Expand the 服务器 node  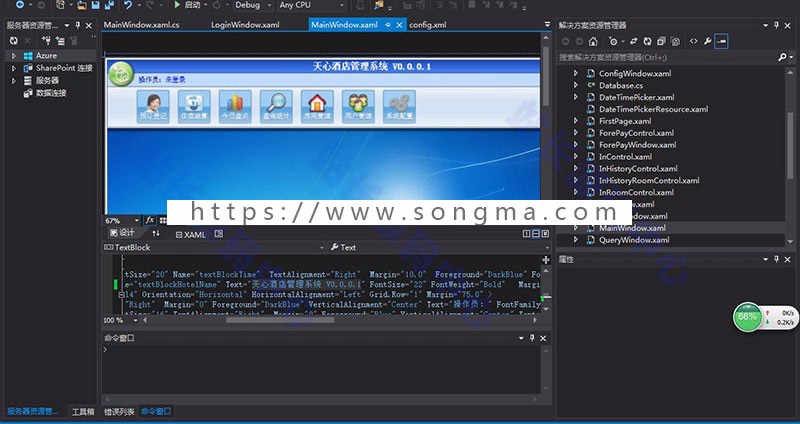click(x=14, y=81)
